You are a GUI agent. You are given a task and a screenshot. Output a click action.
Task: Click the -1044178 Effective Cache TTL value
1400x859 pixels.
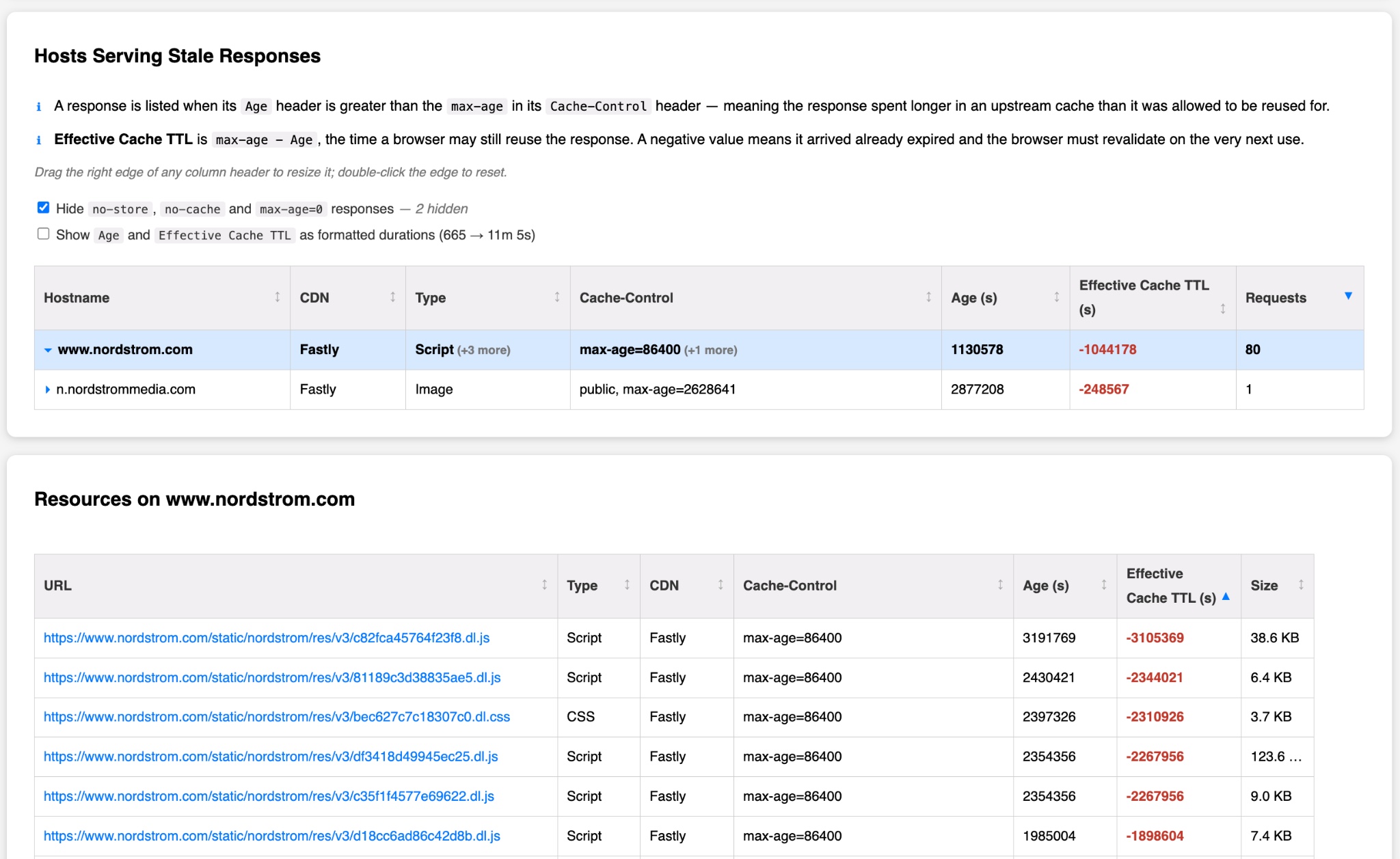(1107, 350)
